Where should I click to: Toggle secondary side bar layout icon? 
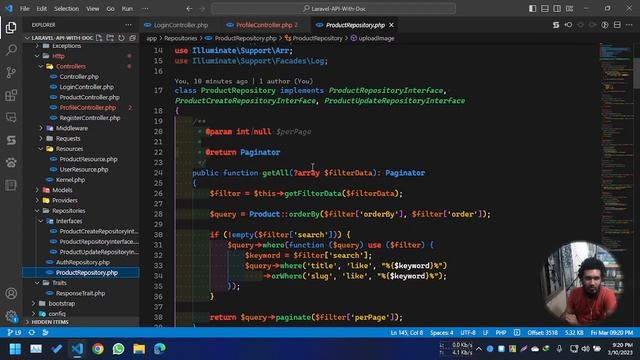click(x=557, y=9)
